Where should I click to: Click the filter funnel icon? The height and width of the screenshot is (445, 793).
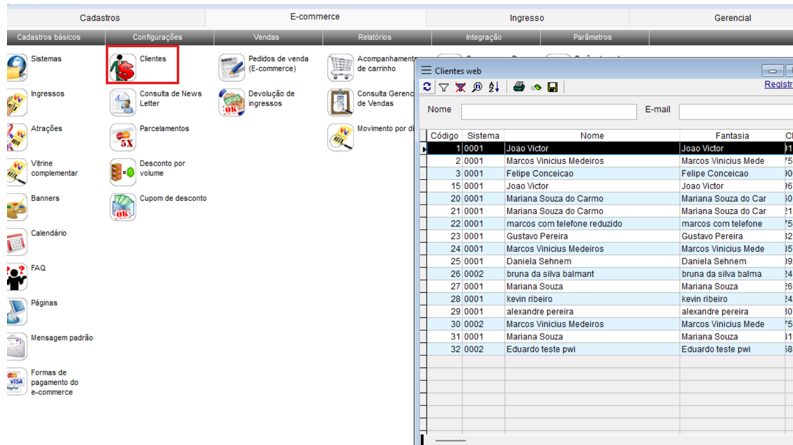tap(443, 88)
